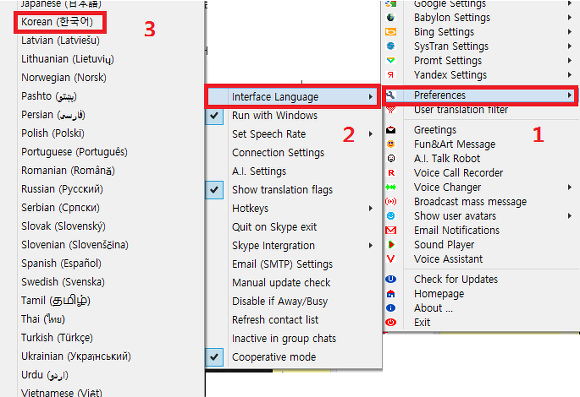Uncheck Show translation flags checkmark
Screen dimensions: 580x397
(214, 190)
